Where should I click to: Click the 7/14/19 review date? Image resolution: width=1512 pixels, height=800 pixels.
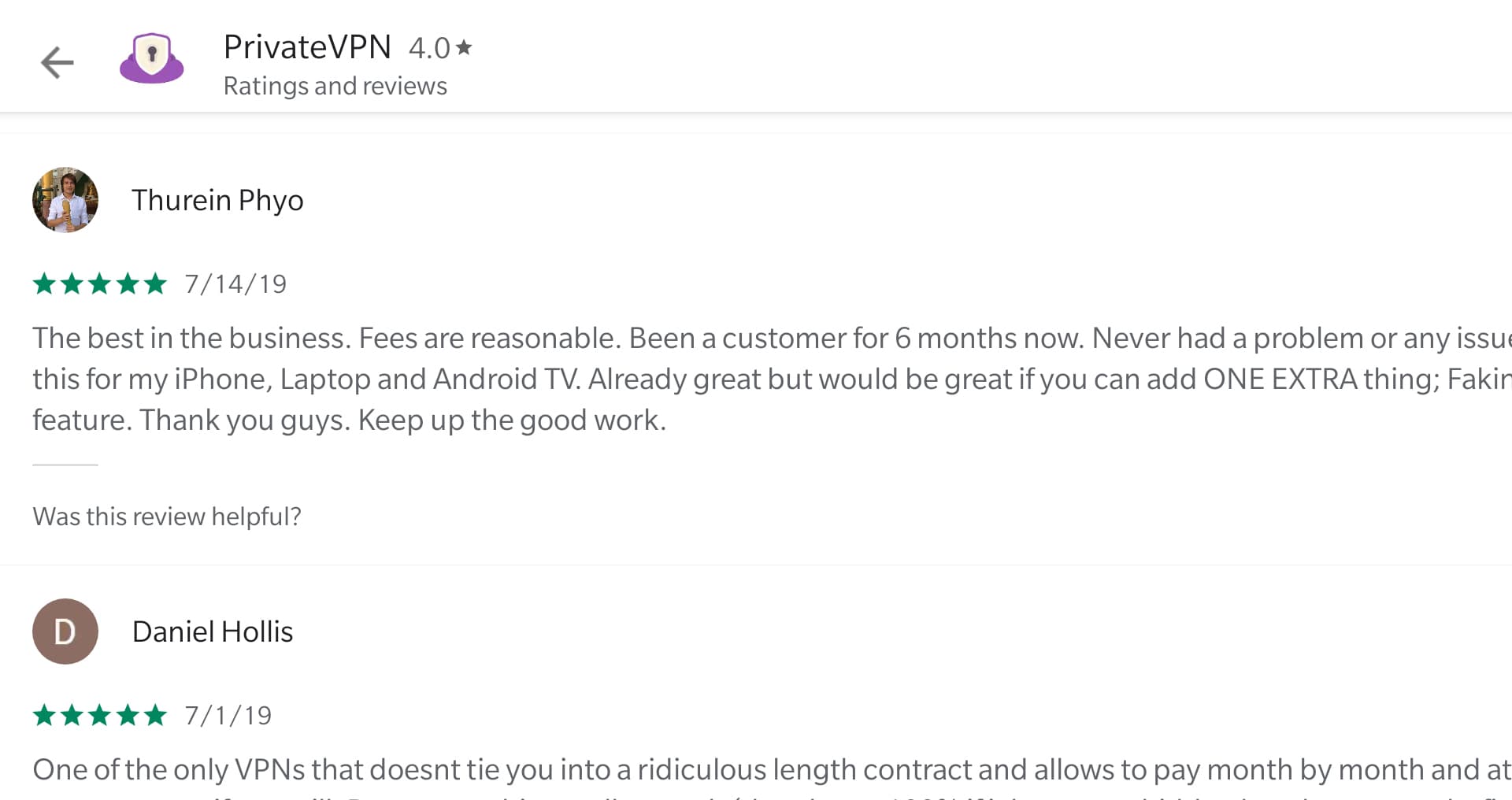(x=235, y=284)
